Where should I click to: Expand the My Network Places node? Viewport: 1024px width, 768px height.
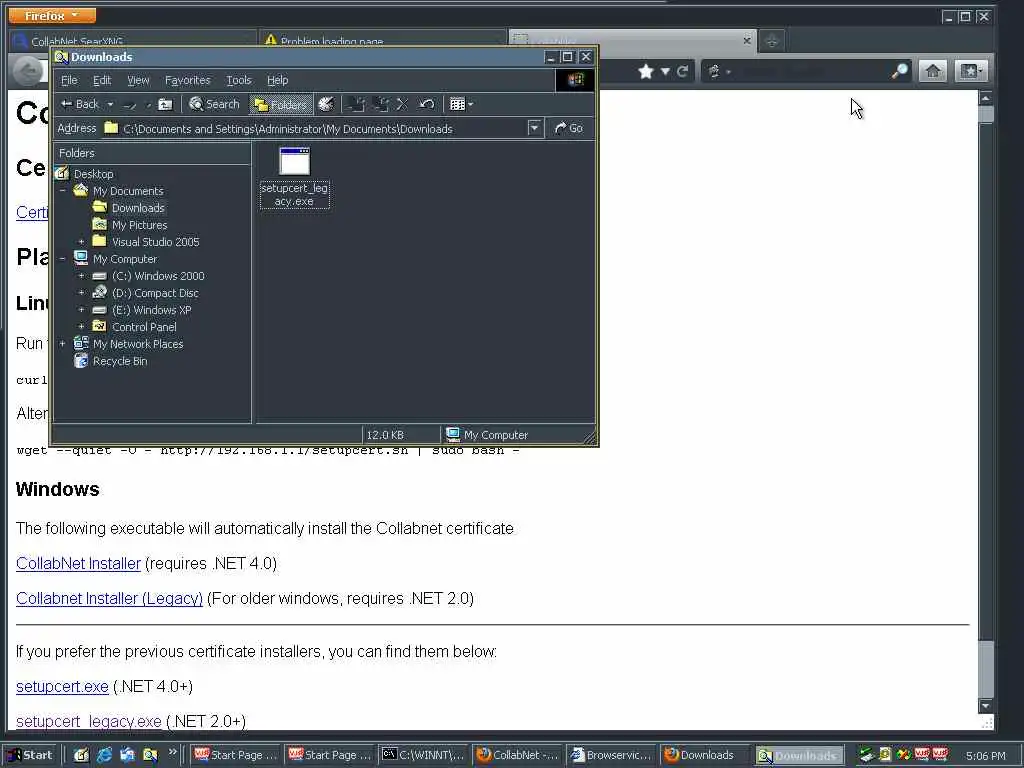point(63,344)
